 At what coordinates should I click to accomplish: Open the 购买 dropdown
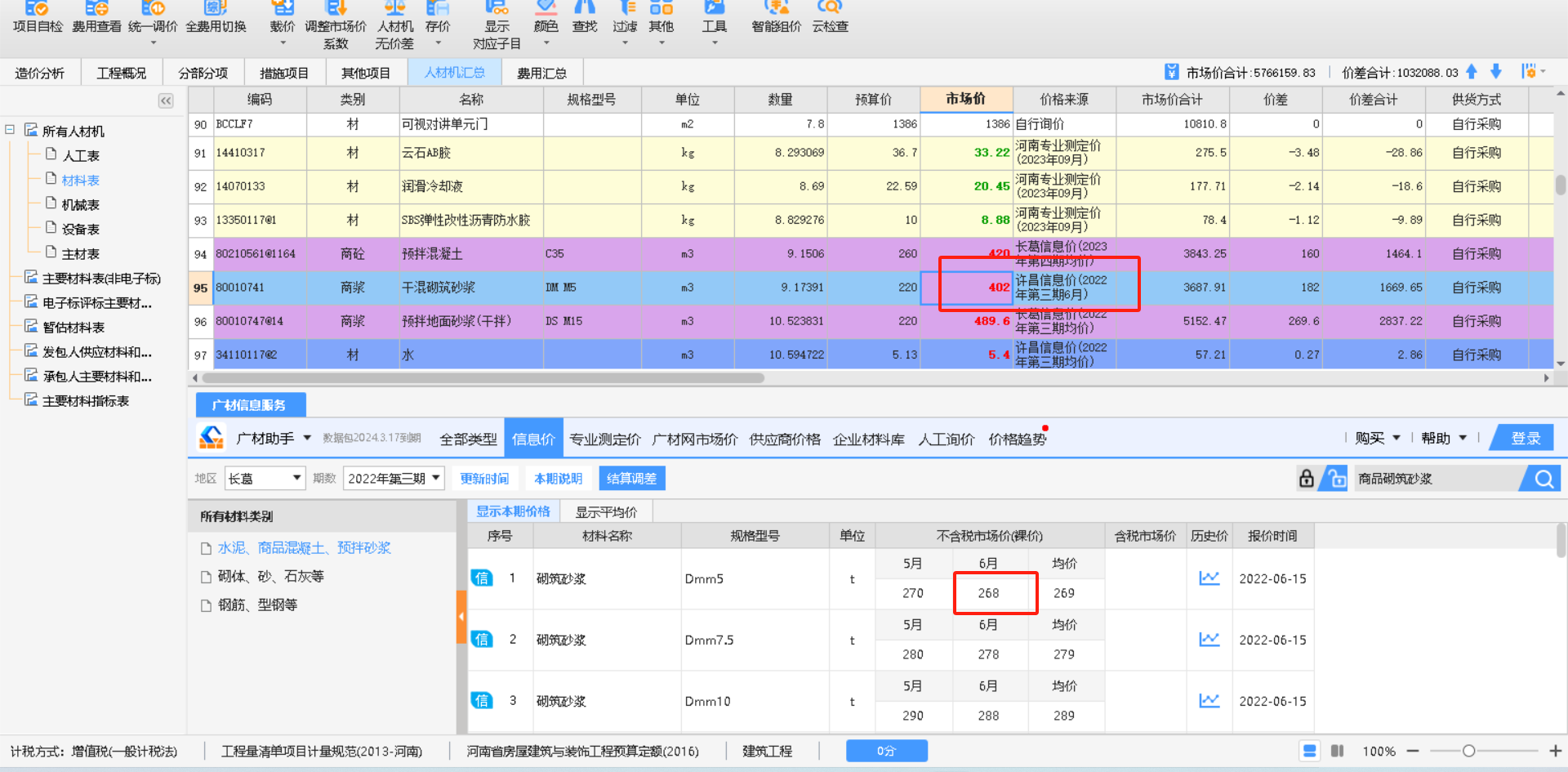tap(1378, 439)
